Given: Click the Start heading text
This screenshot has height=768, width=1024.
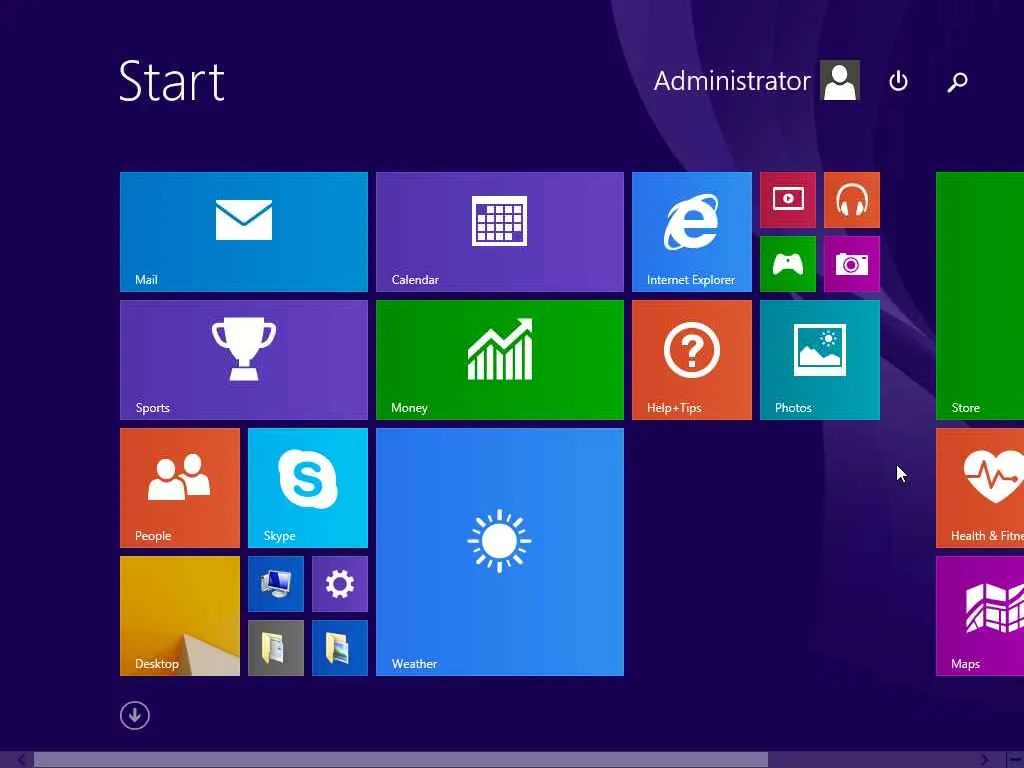Looking at the screenshot, I should 172,81.
